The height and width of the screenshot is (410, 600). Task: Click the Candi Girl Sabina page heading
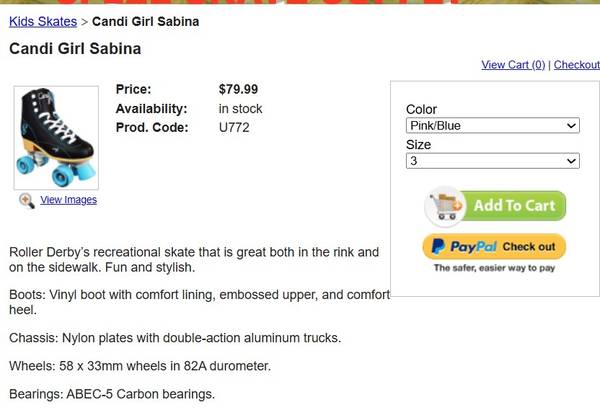[x=75, y=48]
